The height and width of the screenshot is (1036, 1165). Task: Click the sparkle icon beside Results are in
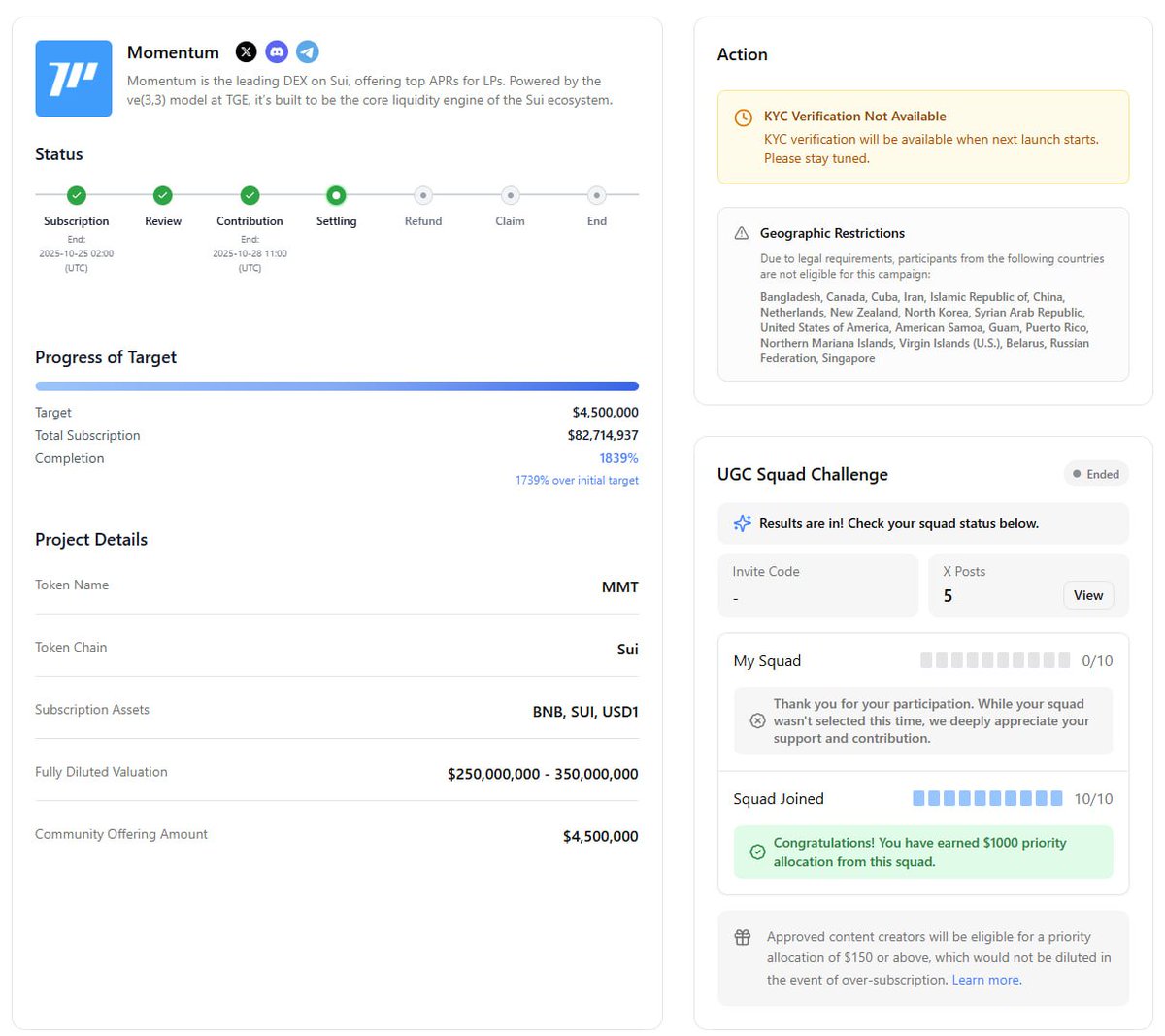coord(743,523)
